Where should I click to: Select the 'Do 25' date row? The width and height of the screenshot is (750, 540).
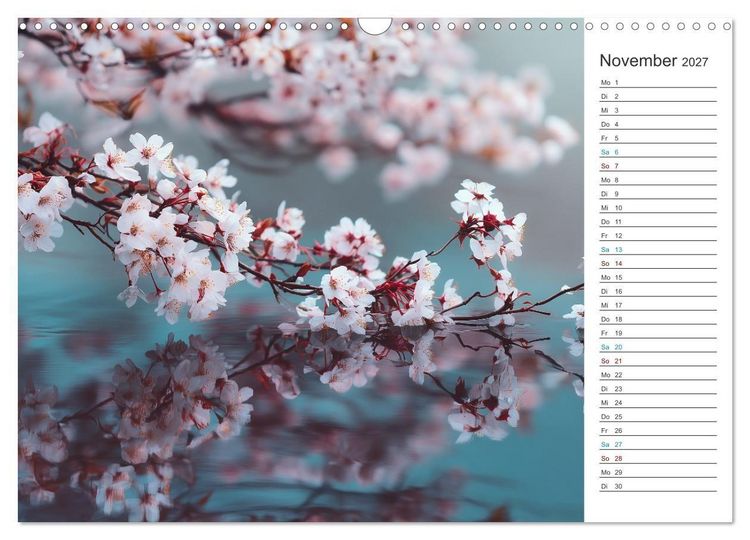click(658, 416)
